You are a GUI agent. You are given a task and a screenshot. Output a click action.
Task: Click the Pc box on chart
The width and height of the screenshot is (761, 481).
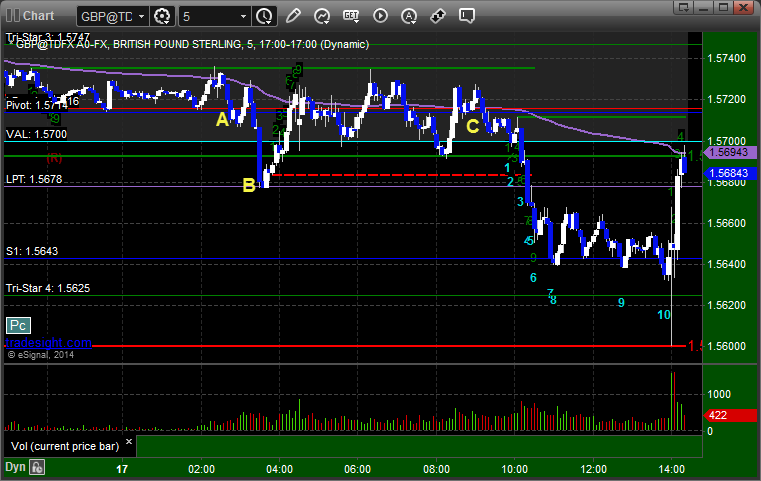tap(18, 325)
